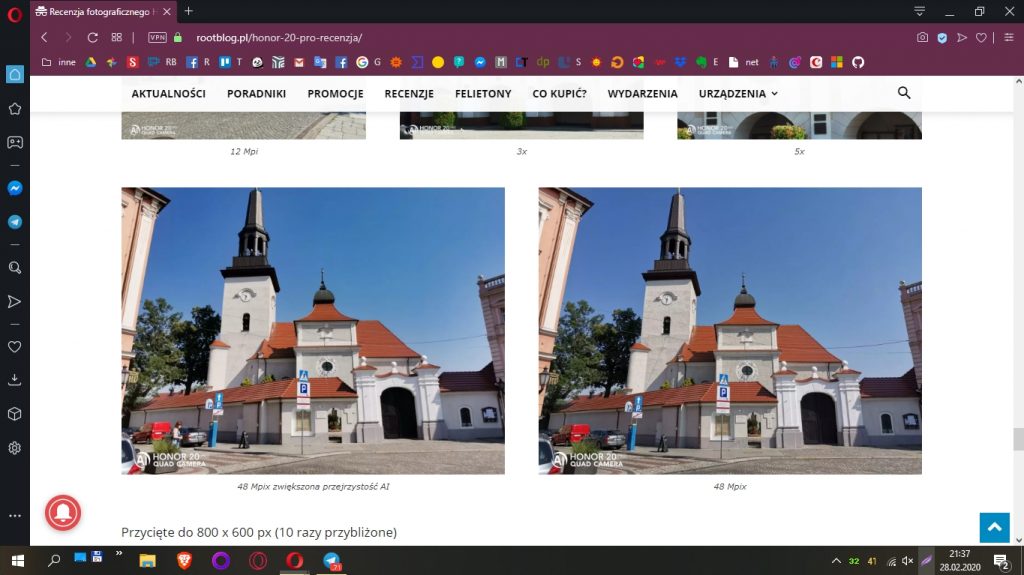The height and width of the screenshot is (575, 1024).
Task: Toggle the VPN badge in address bar
Action: pos(157,37)
